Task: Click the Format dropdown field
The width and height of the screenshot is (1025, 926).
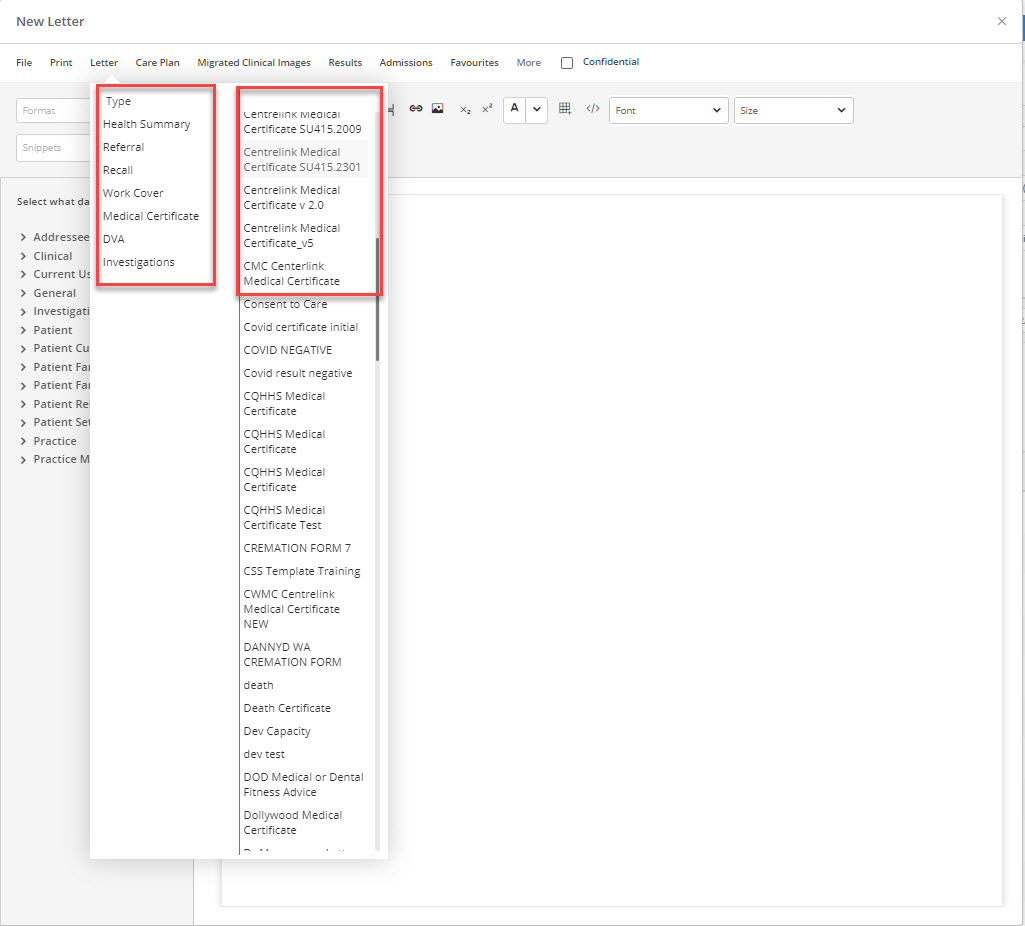Action: click(x=53, y=110)
